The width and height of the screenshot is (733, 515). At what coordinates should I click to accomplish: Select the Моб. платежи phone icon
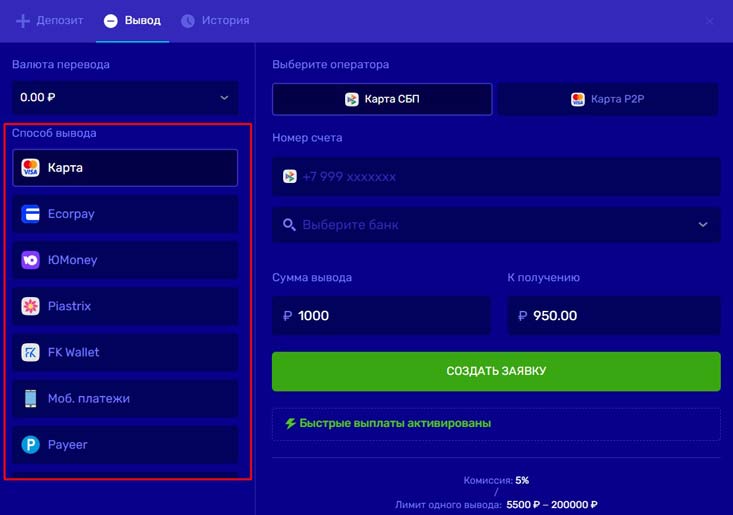pyautogui.click(x=30, y=398)
